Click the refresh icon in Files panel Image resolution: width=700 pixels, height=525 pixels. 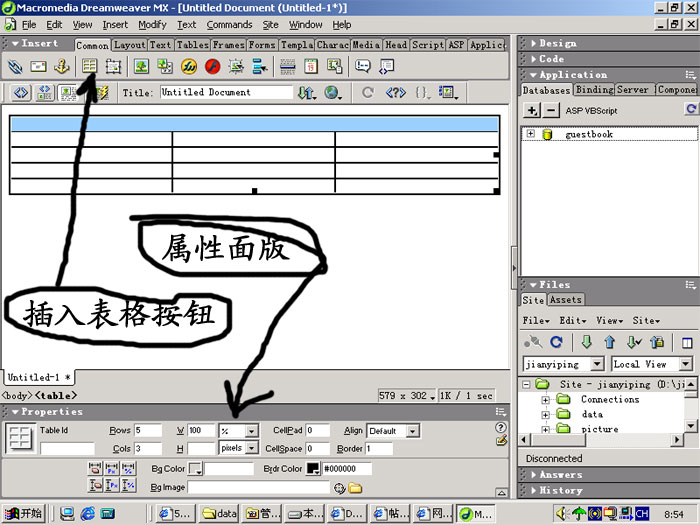click(x=556, y=342)
